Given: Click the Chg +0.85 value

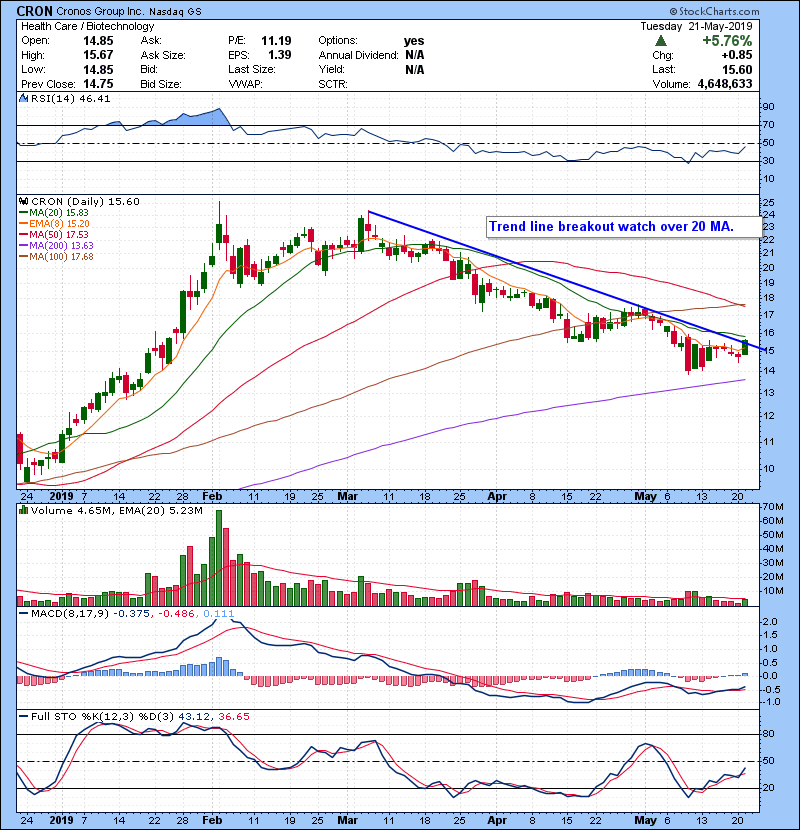Looking at the screenshot, I should tap(736, 55).
